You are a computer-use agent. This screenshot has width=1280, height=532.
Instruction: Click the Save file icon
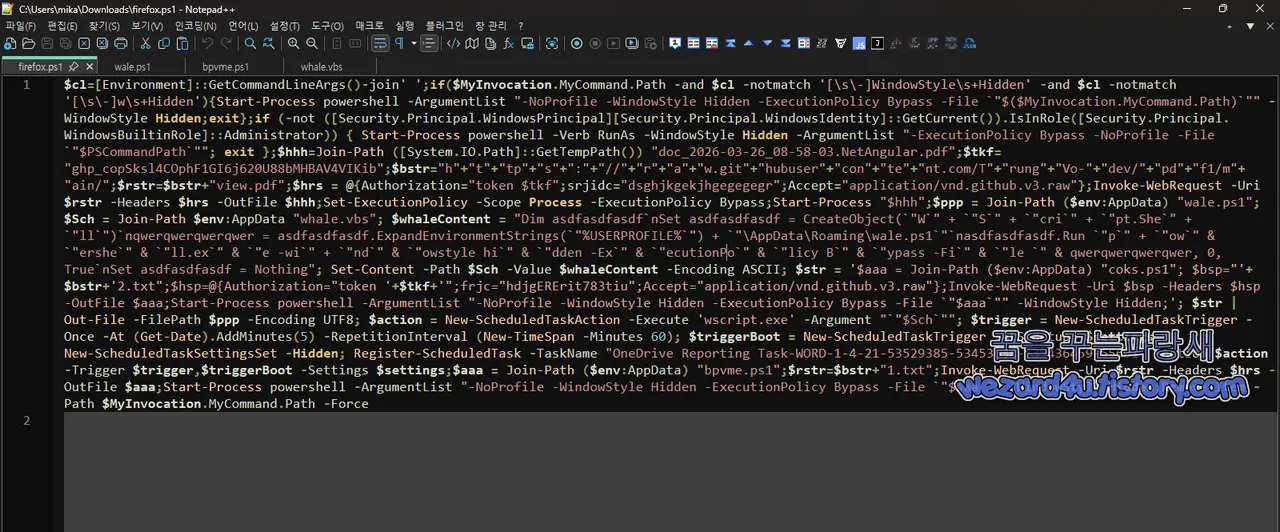pos(47,44)
